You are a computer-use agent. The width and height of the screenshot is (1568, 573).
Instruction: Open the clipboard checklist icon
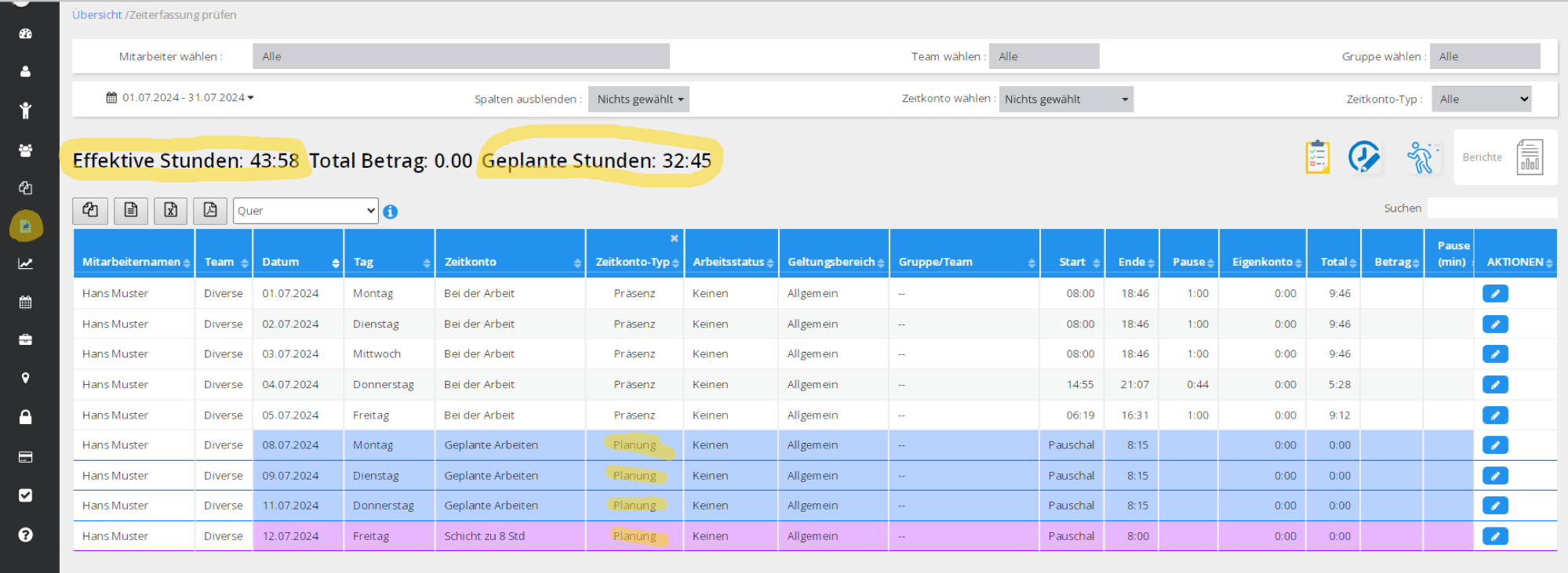tap(1317, 158)
